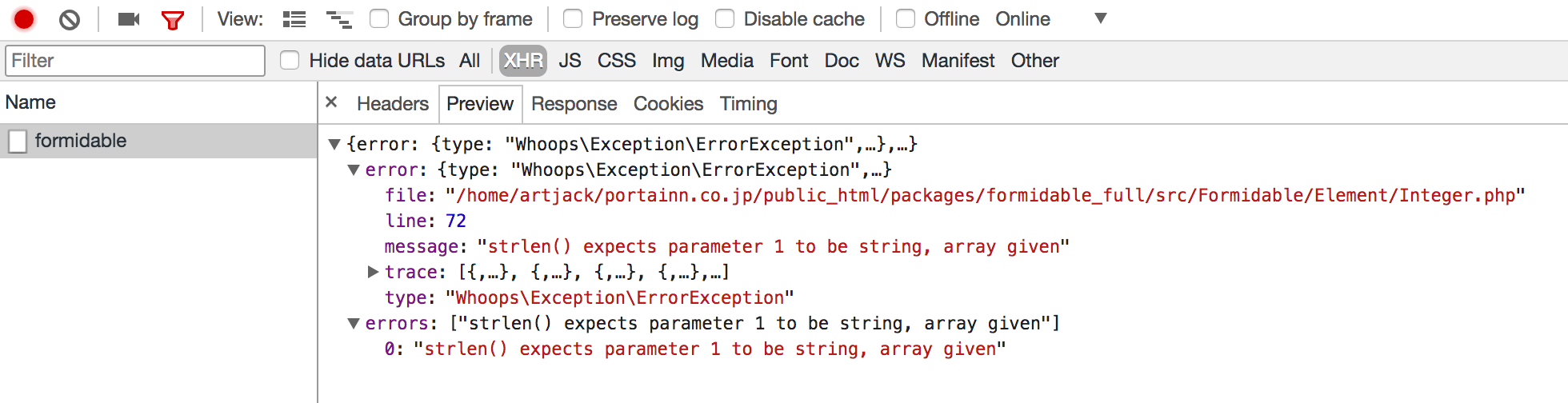1568x403 pixels.
Task: Clear the network log
Action: 70,19
